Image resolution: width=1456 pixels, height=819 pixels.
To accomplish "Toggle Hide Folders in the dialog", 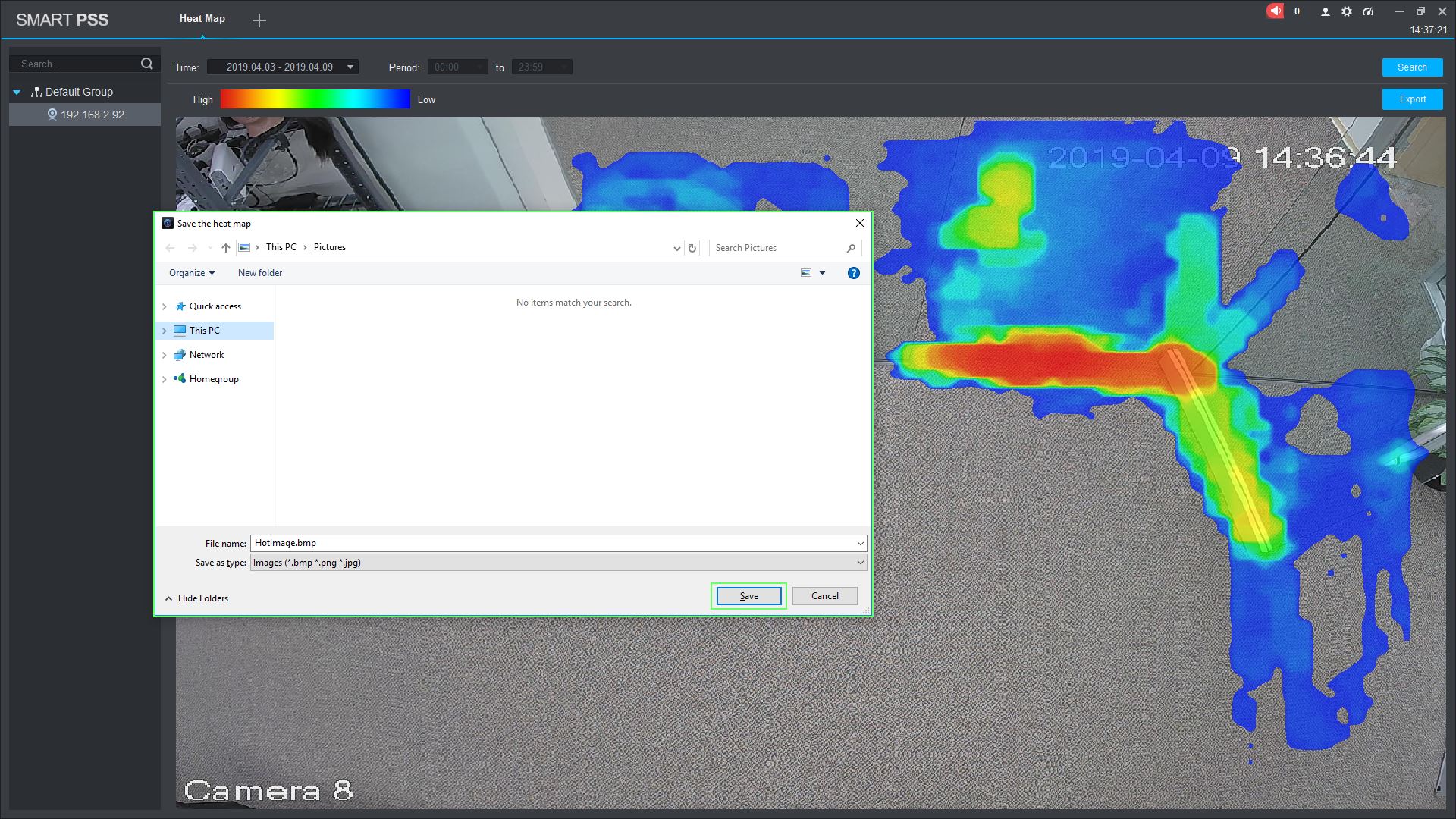I will [x=196, y=598].
